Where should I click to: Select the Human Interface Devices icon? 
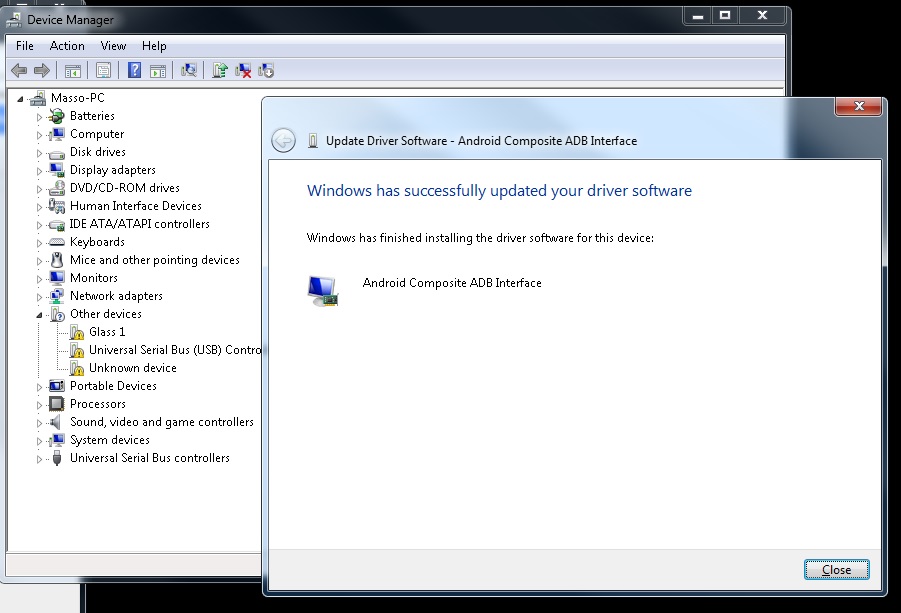coord(56,206)
